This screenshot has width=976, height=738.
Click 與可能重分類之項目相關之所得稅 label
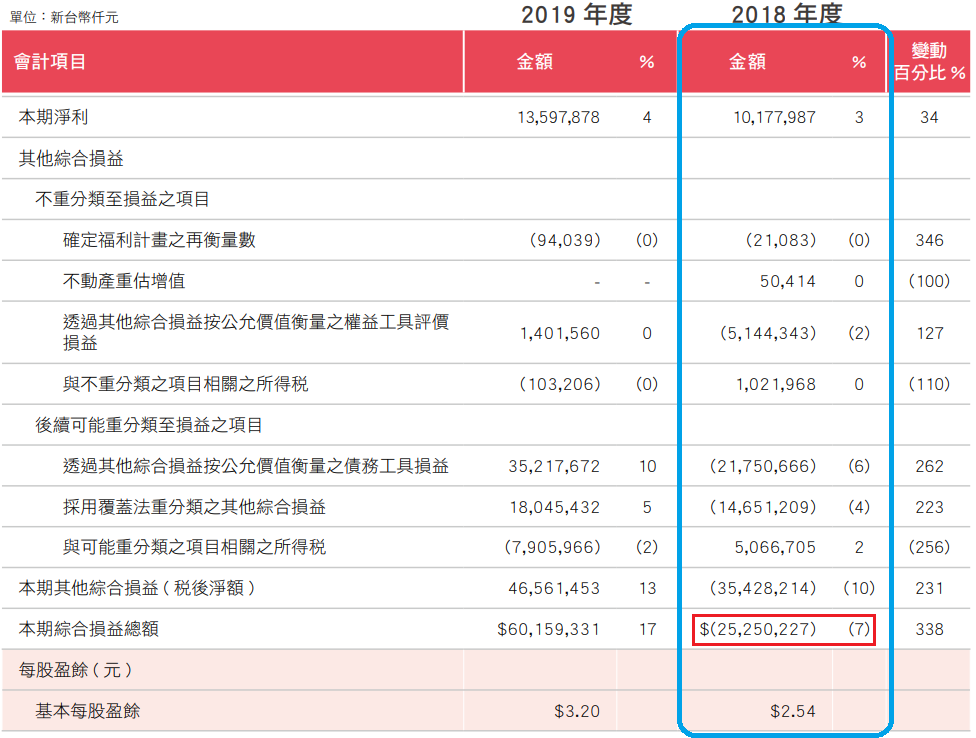pyautogui.click(x=194, y=547)
